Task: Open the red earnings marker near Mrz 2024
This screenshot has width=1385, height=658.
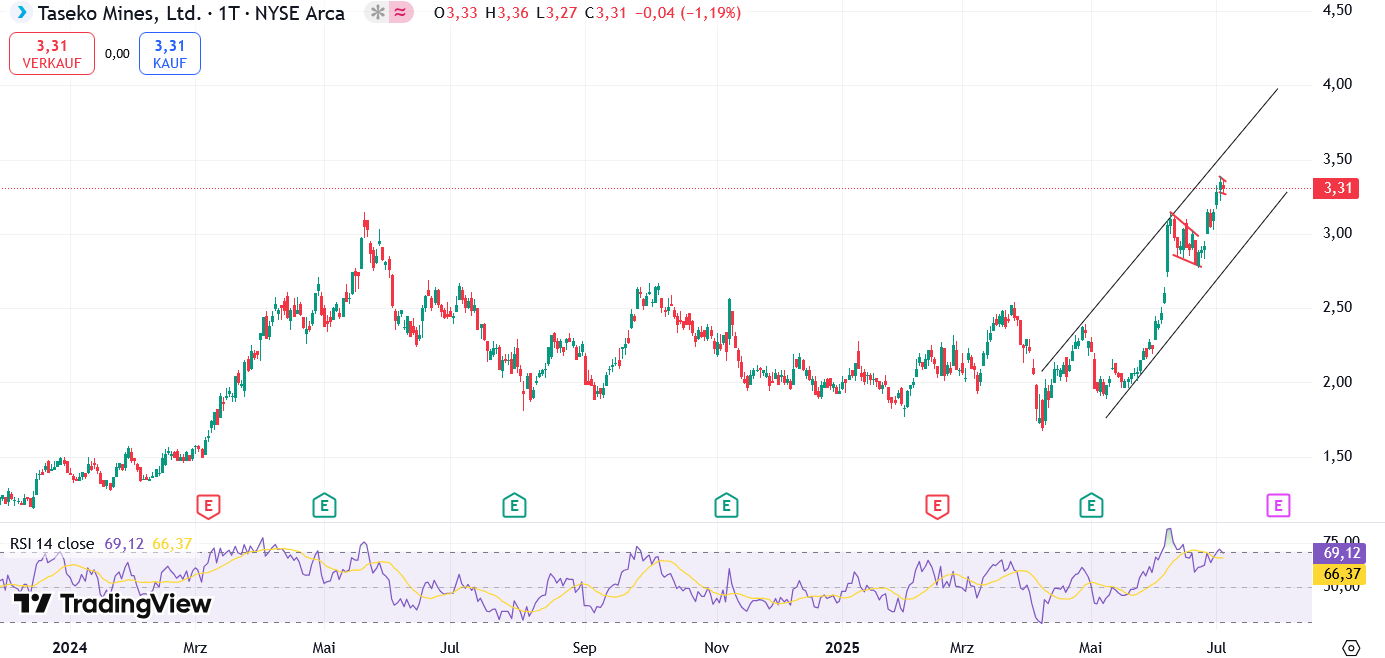Action: (208, 506)
